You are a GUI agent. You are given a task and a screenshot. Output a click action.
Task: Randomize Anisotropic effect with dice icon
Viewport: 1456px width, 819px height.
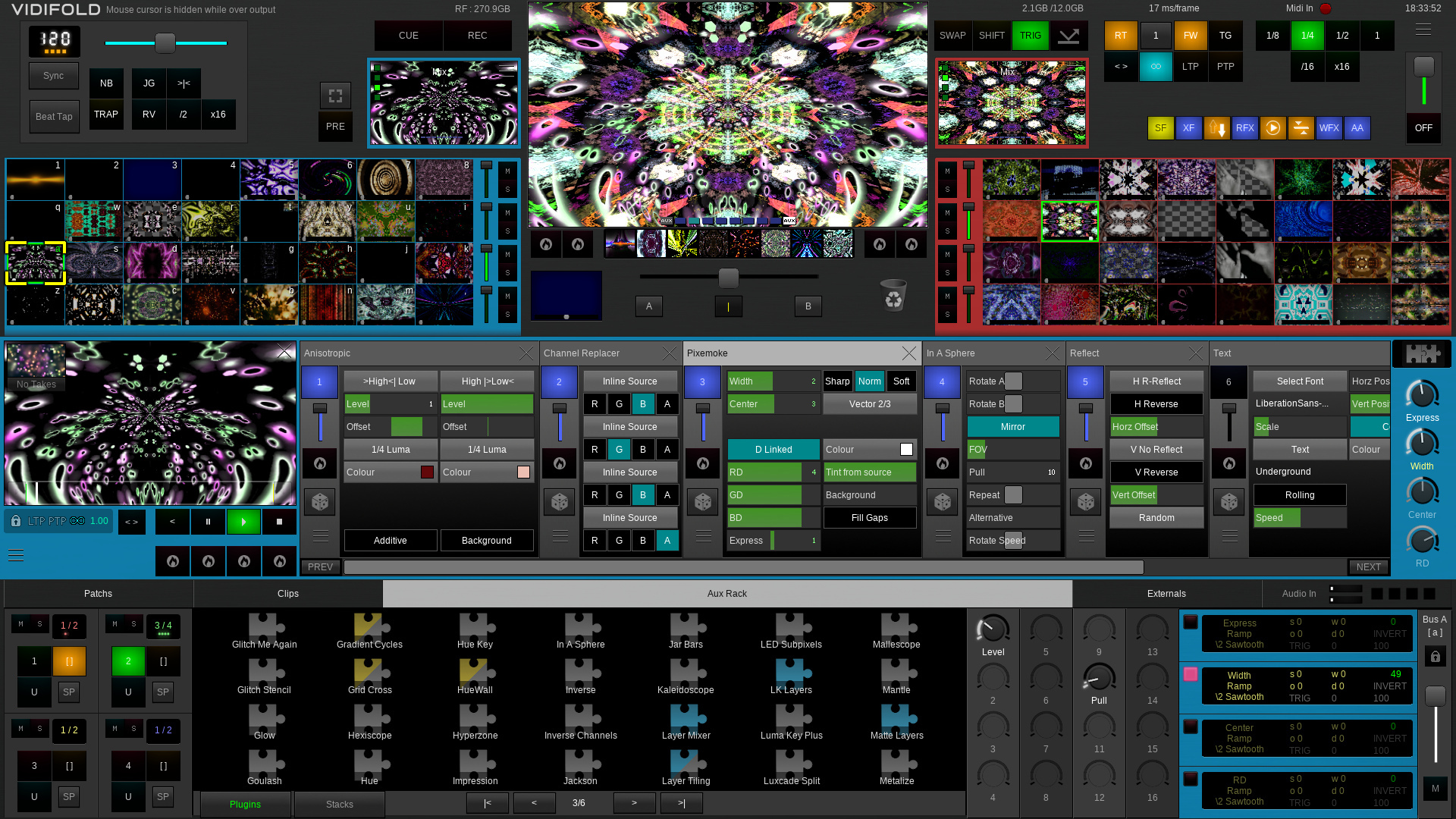click(x=319, y=502)
